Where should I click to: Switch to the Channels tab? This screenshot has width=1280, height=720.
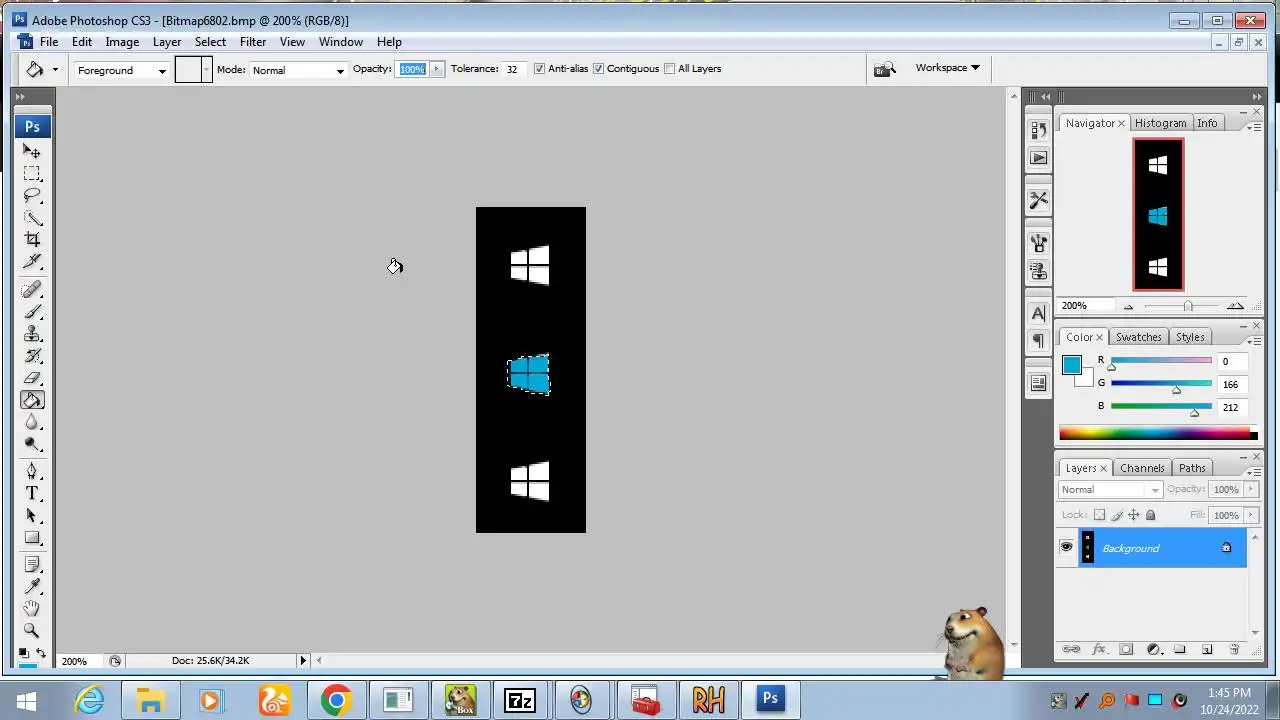[x=1142, y=468]
